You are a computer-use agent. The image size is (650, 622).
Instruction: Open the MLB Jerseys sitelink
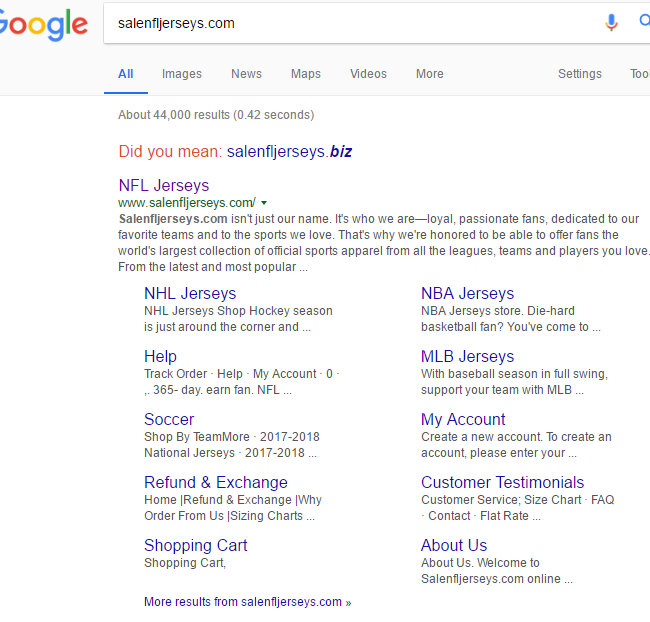(x=467, y=356)
